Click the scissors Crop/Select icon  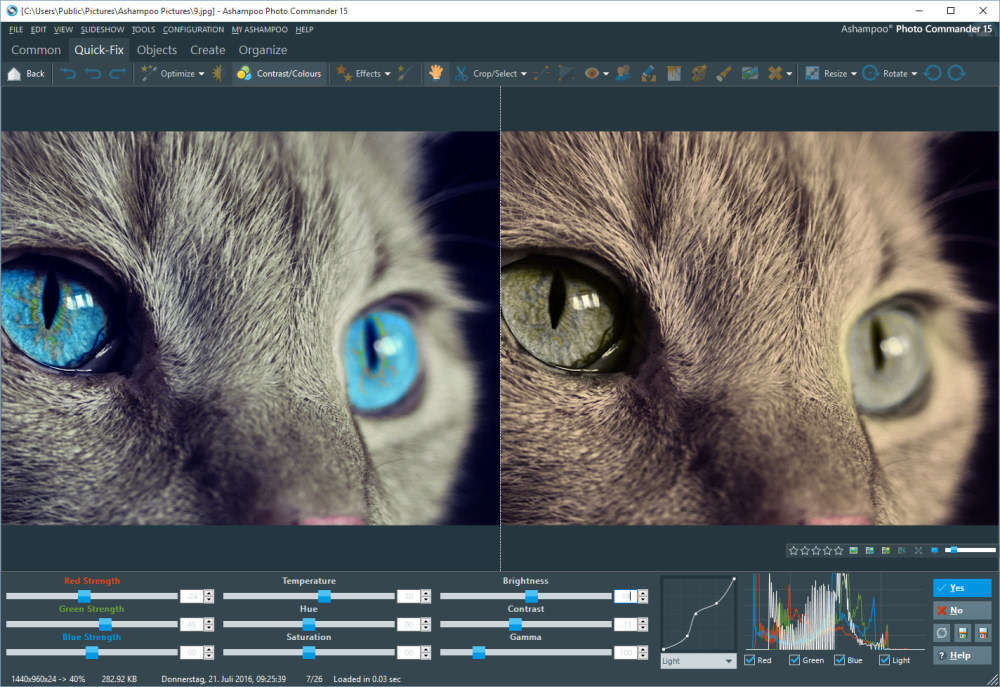click(462, 73)
